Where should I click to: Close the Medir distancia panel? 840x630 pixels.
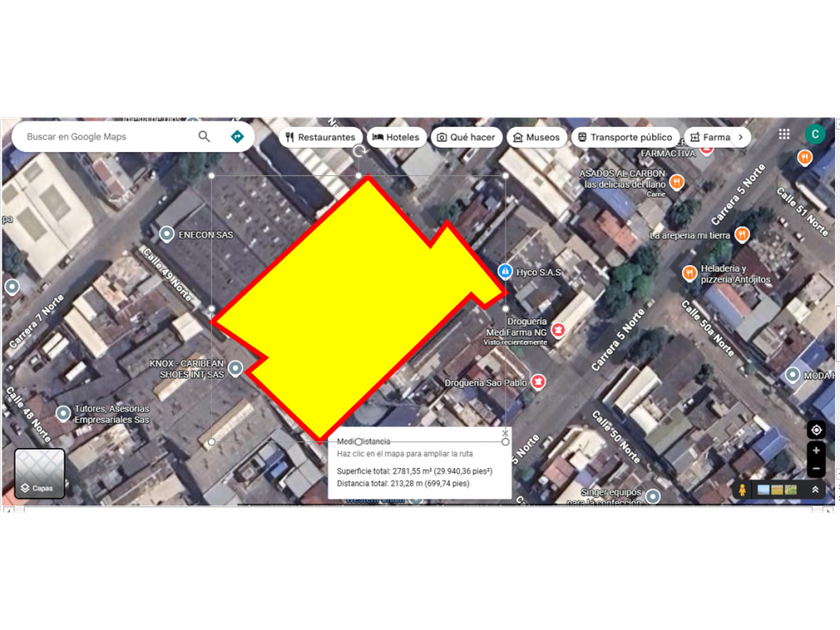click(x=505, y=433)
